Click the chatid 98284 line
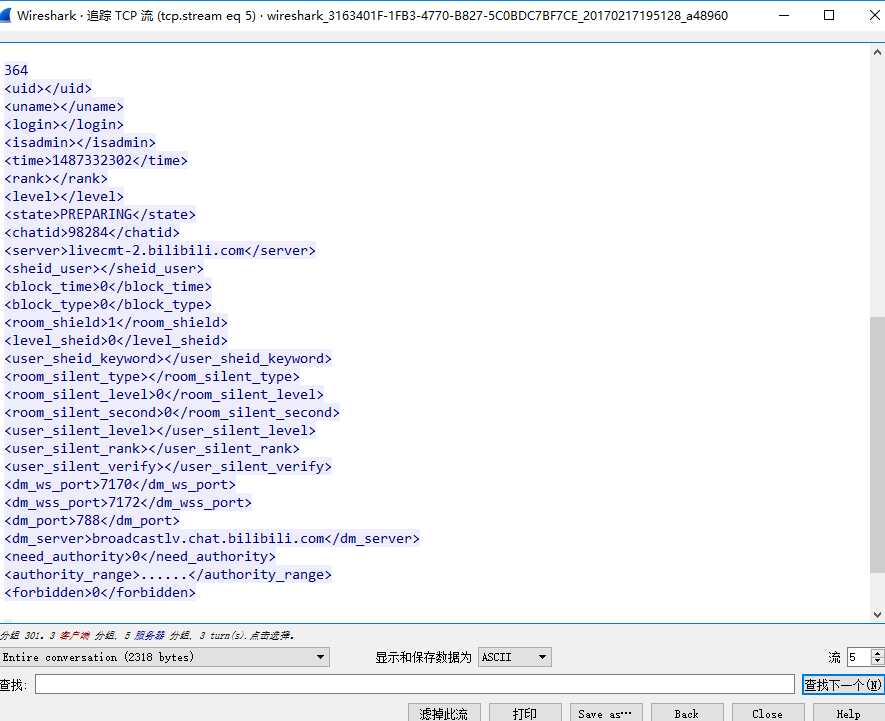Image resolution: width=885 pixels, height=721 pixels. [92, 233]
